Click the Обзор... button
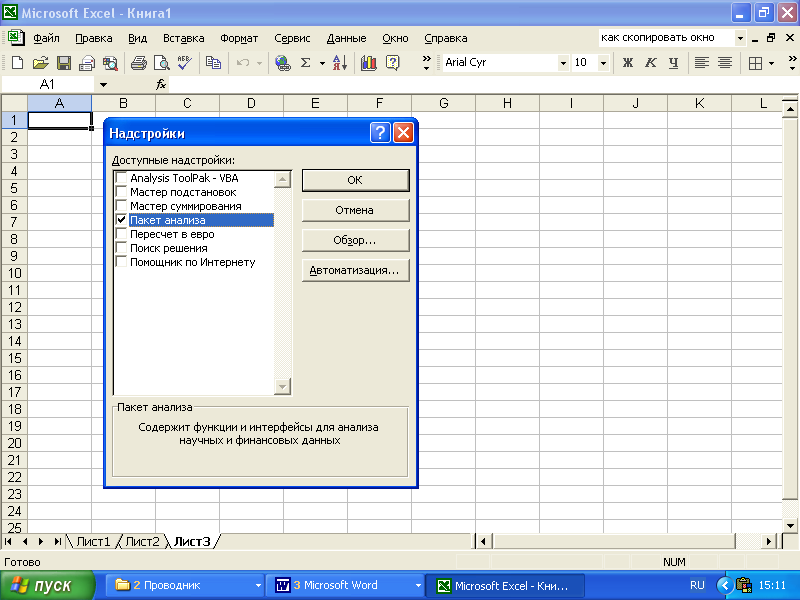This screenshot has width=800, height=600. coord(355,240)
